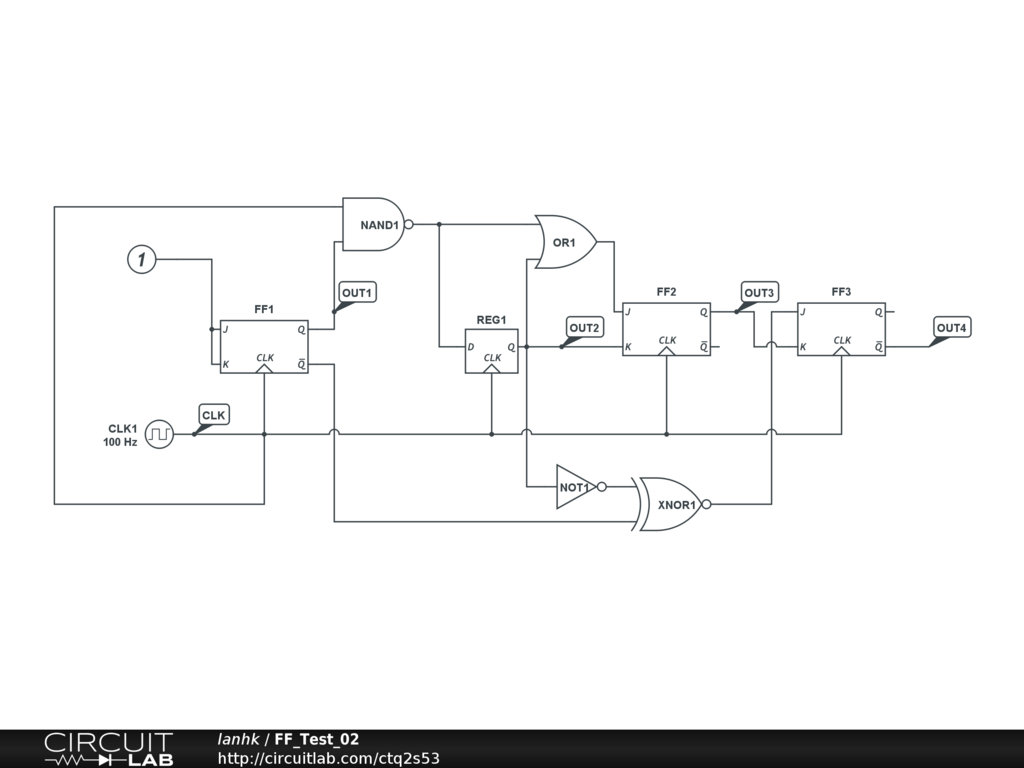1024x768 pixels.
Task: Click the NOT1 inverter symbol
Action: coord(575,486)
